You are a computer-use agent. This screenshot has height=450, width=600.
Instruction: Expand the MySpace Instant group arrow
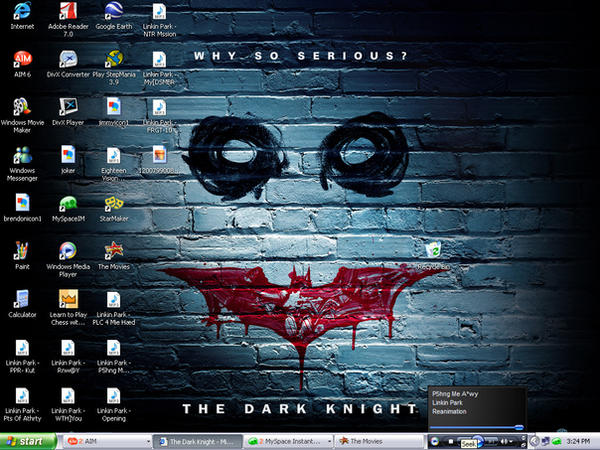(329, 442)
